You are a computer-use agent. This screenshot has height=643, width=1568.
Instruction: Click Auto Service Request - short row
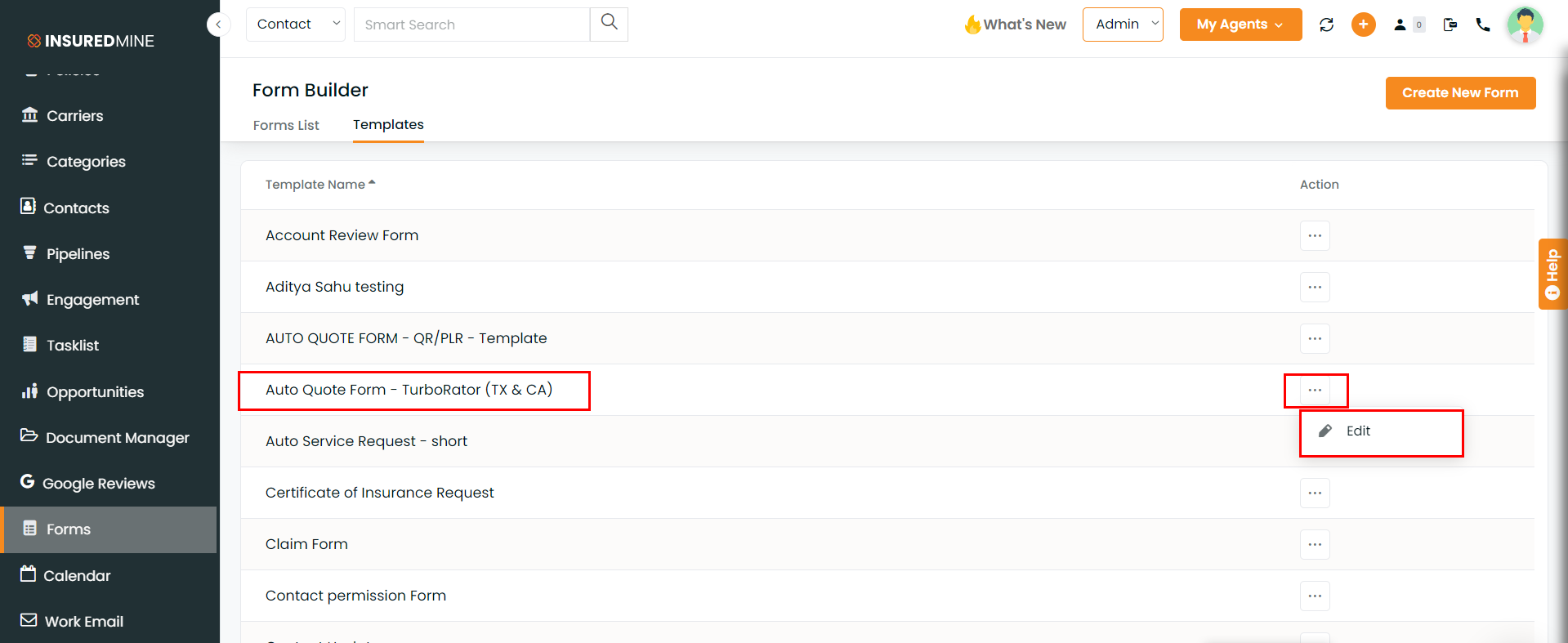[366, 441]
